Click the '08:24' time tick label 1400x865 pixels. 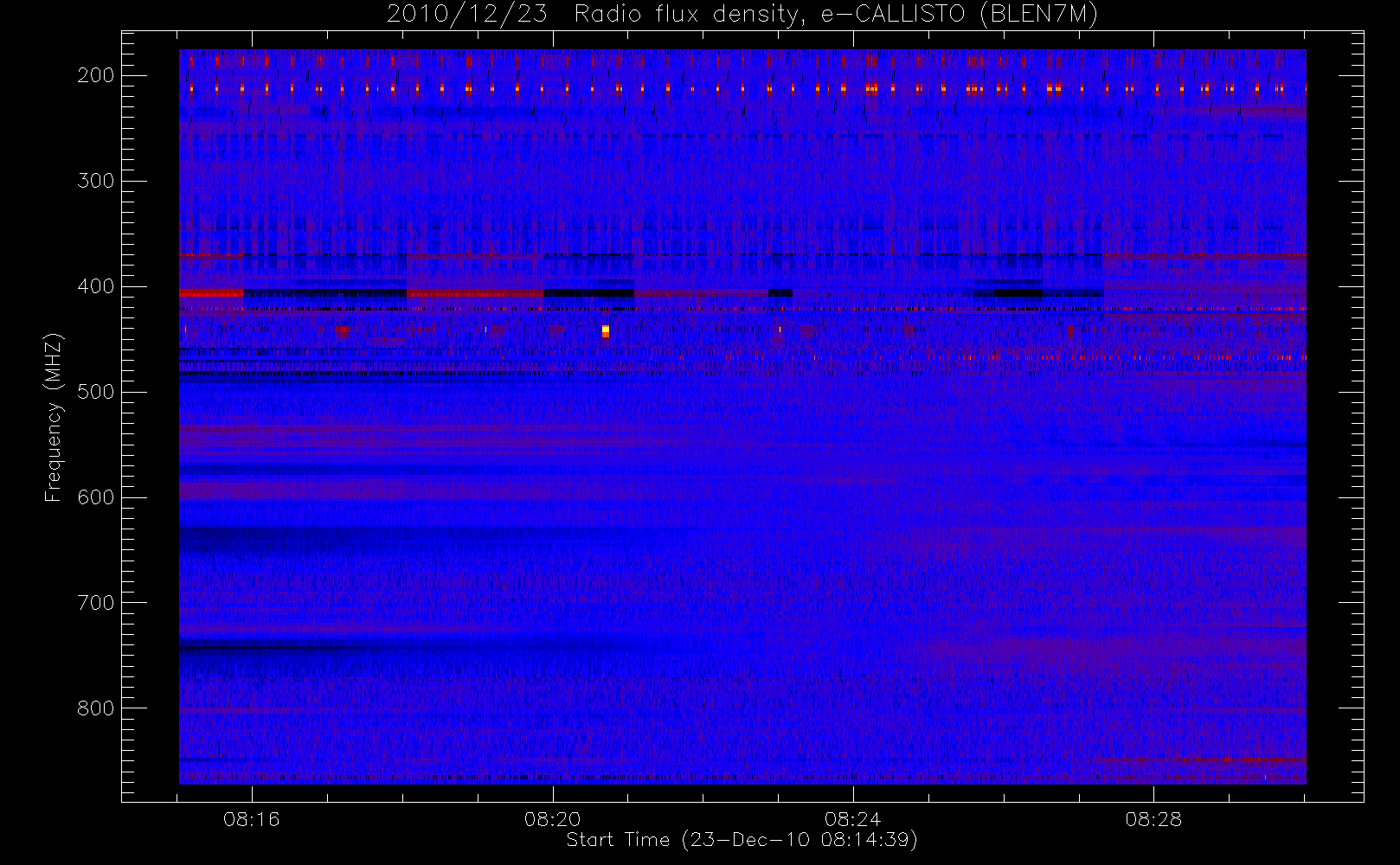853,819
